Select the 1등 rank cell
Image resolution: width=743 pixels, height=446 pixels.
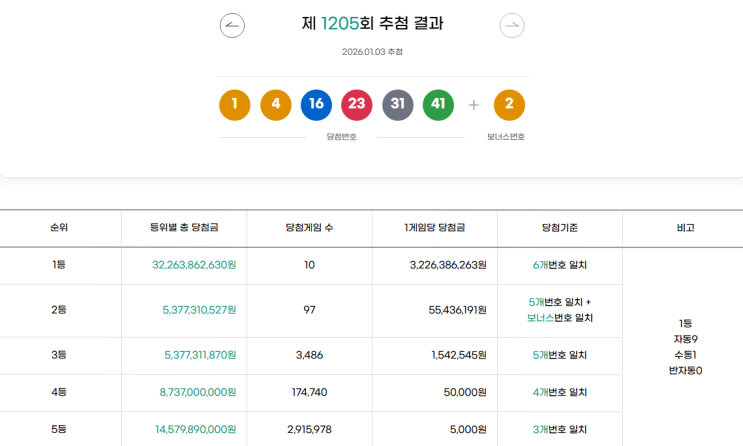pos(59,265)
